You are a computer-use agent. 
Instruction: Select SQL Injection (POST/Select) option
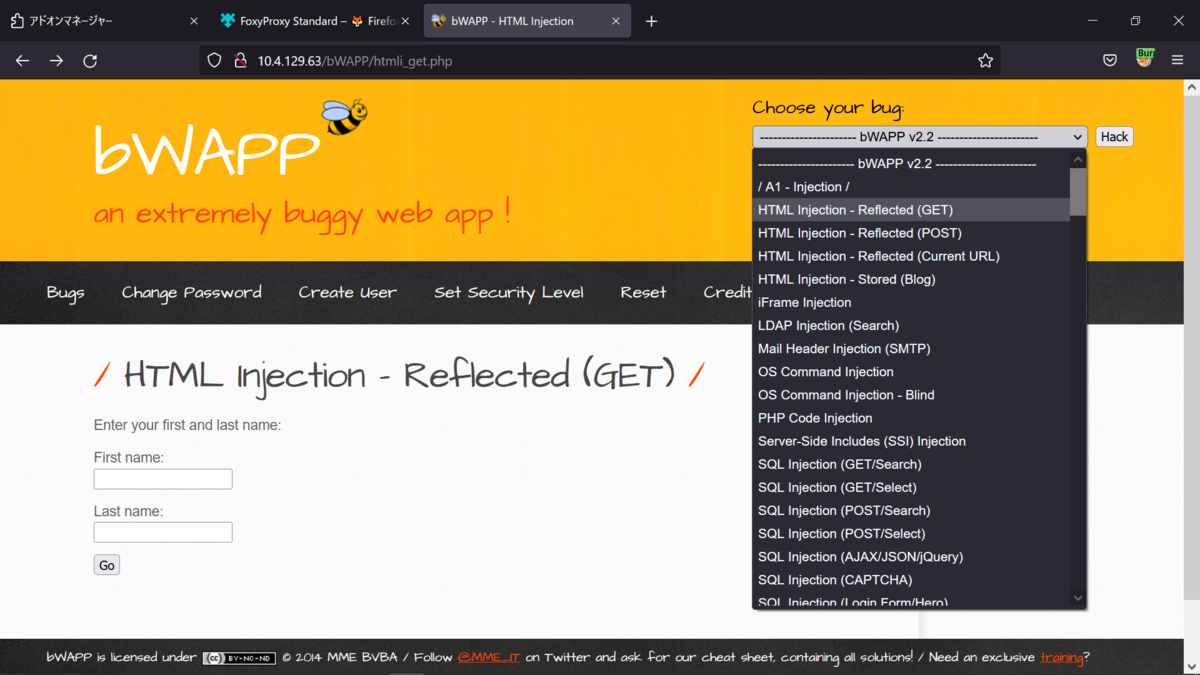point(911,533)
